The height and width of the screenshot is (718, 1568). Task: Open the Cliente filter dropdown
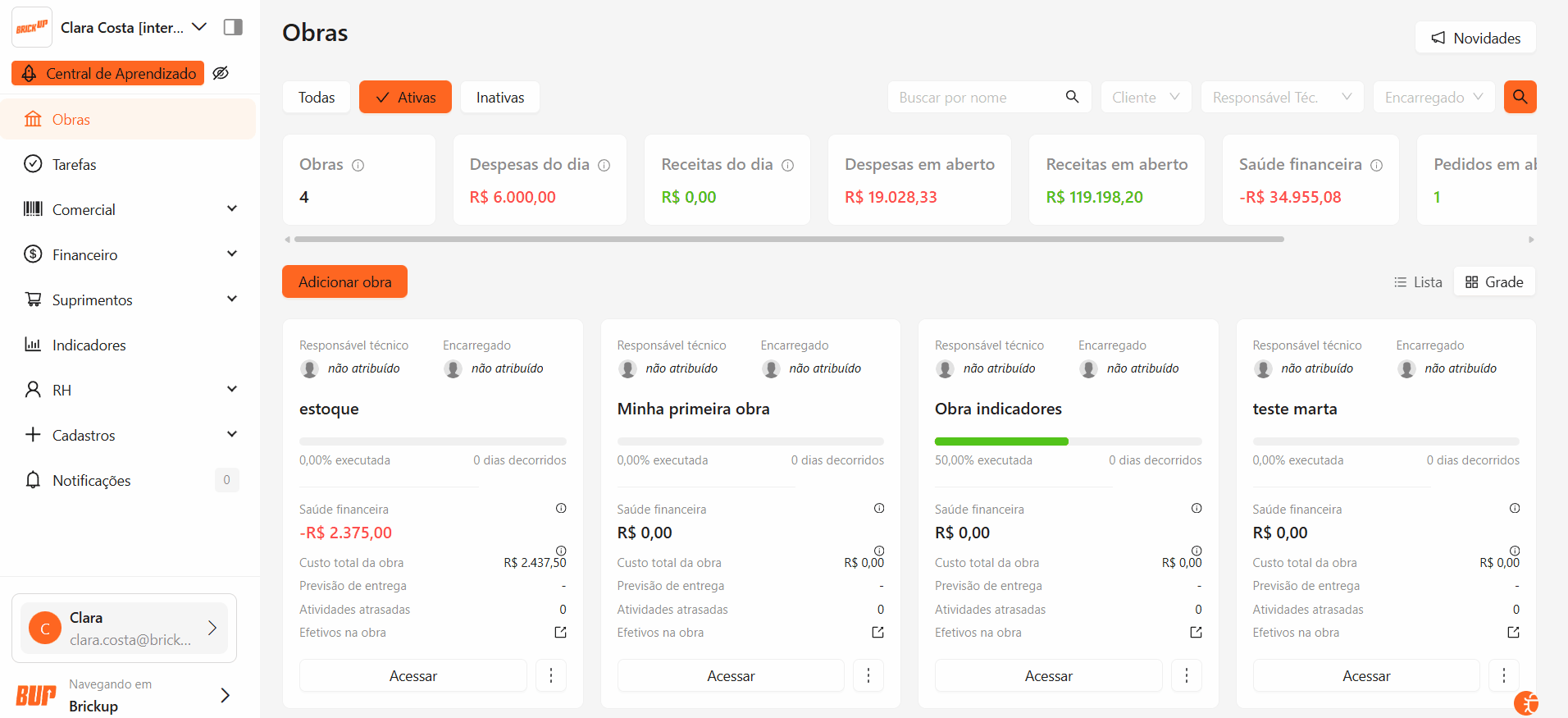(1145, 97)
